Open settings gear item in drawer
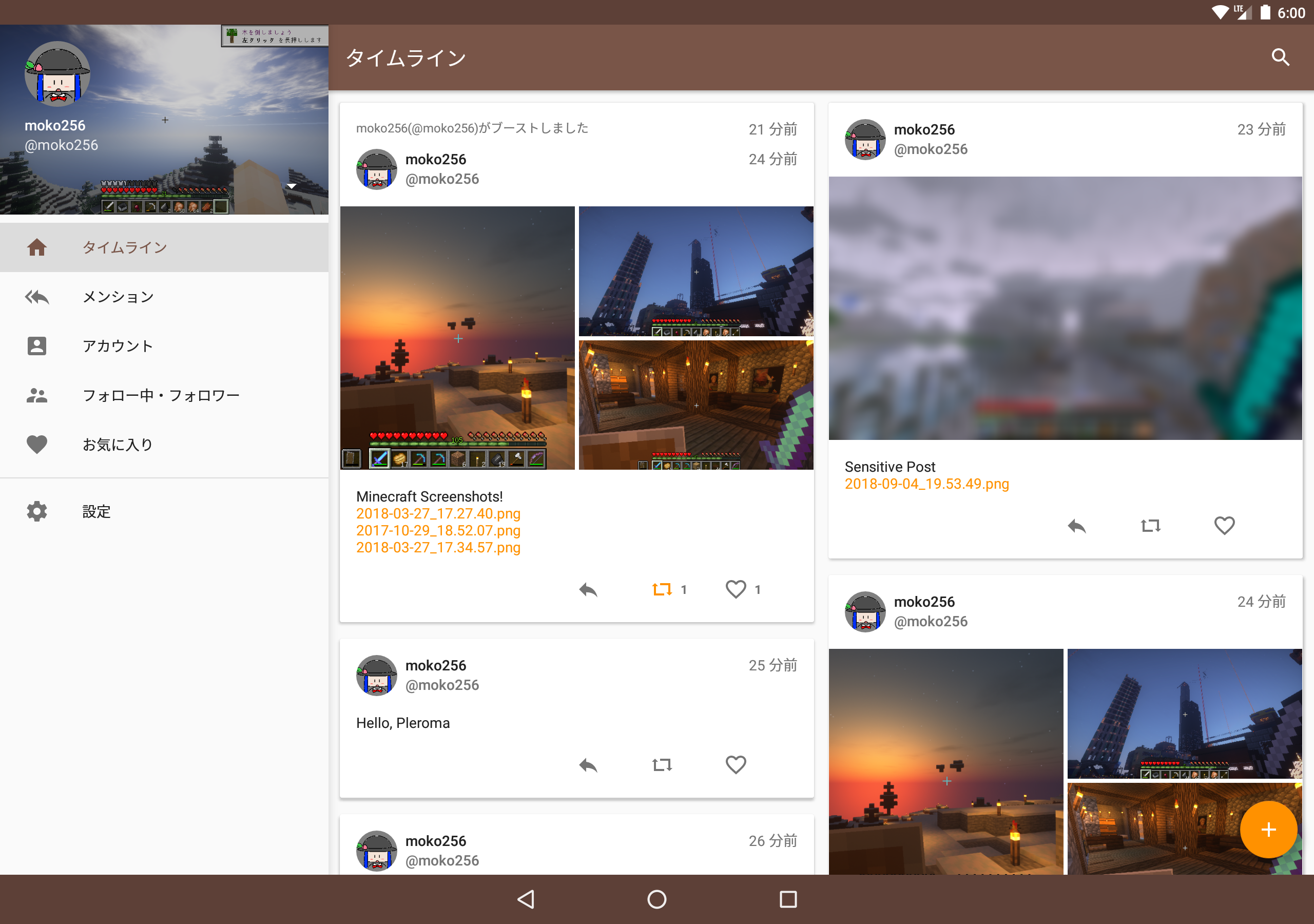 click(96, 511)
